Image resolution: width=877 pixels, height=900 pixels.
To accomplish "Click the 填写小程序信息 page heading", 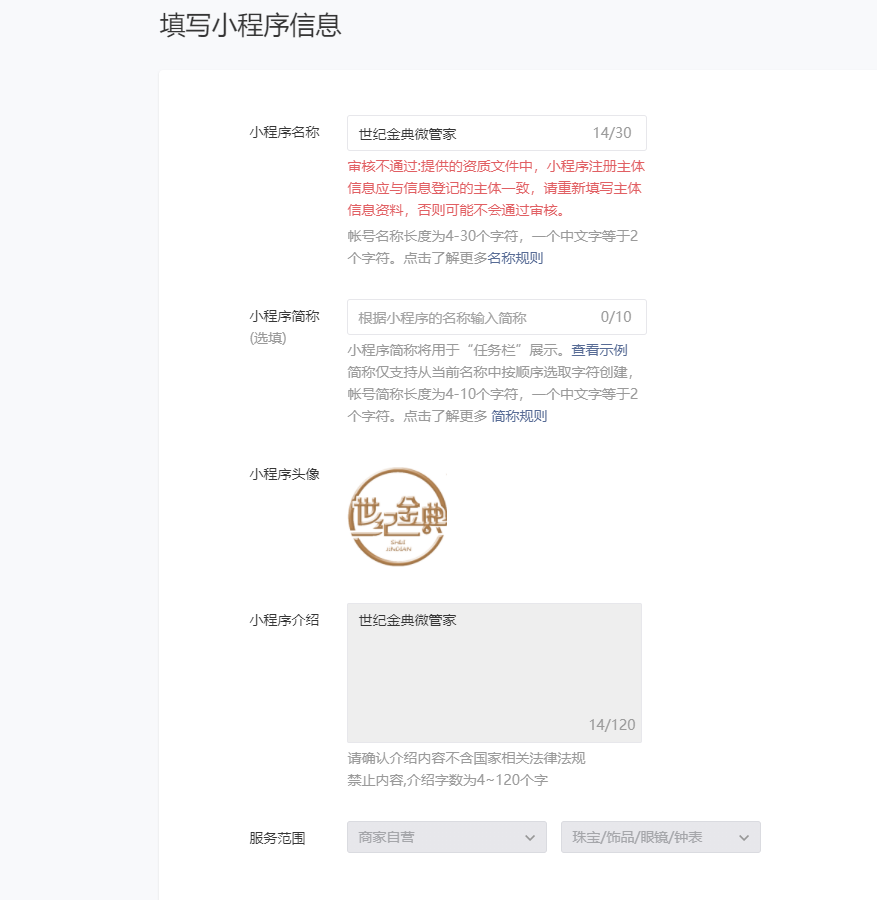I will pos(250,26).
